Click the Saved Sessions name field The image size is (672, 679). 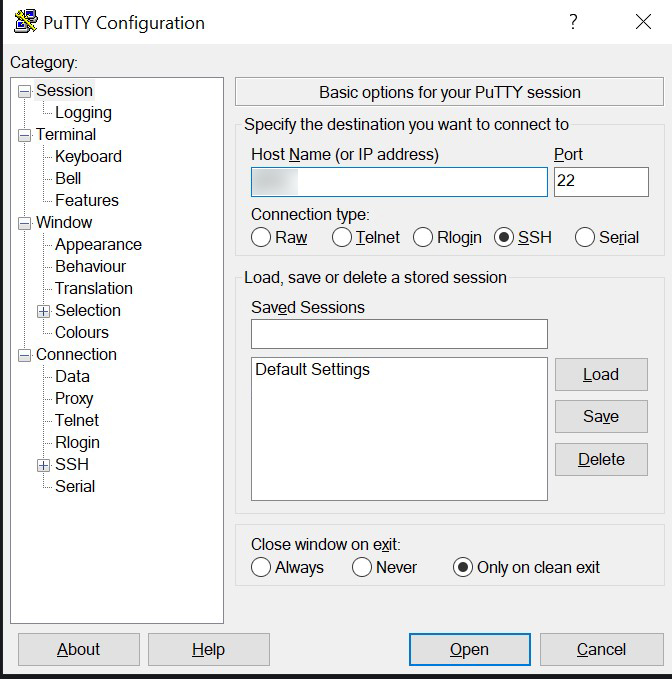point(399,334)
